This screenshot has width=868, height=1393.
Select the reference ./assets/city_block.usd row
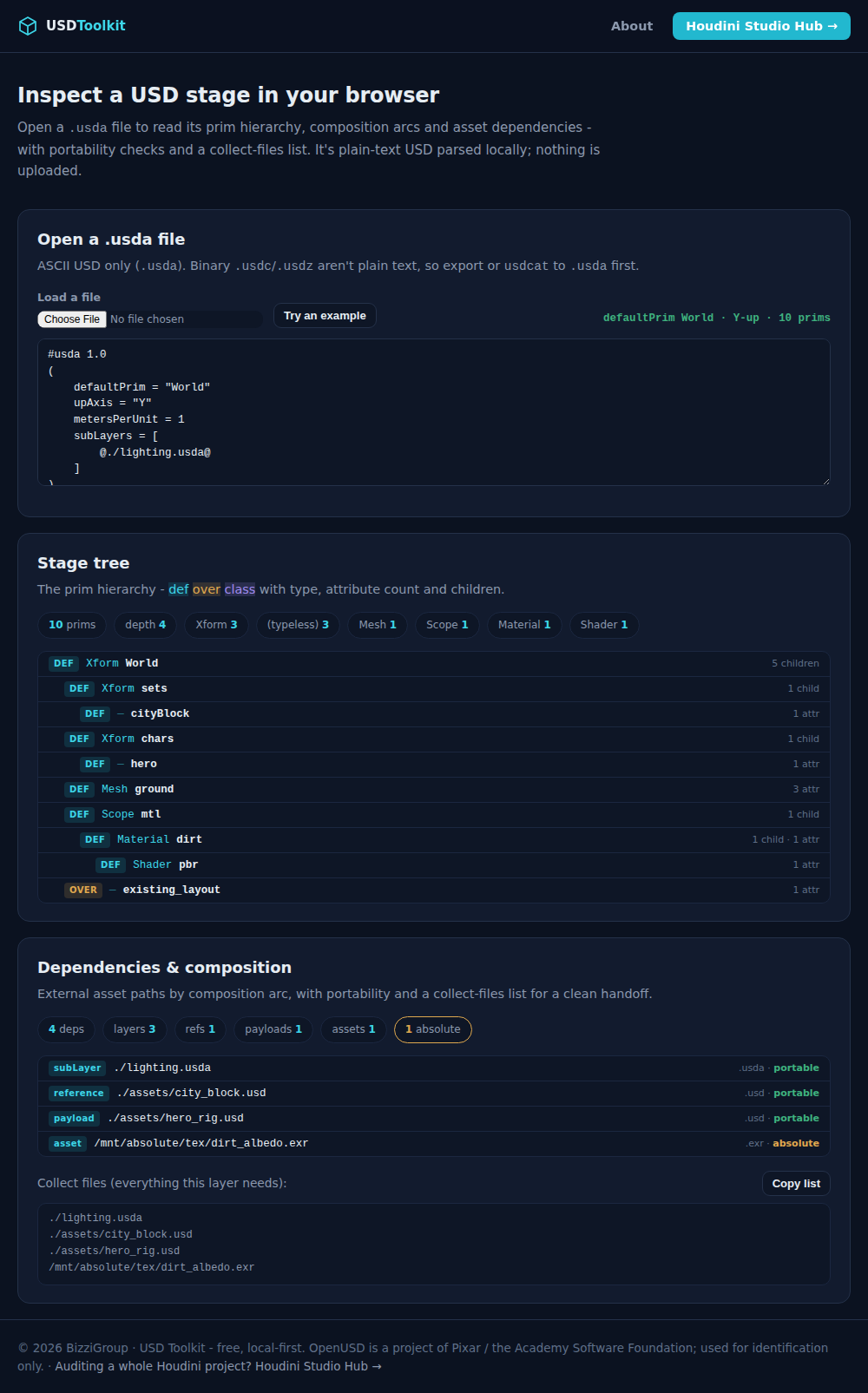pos(434,1094)
